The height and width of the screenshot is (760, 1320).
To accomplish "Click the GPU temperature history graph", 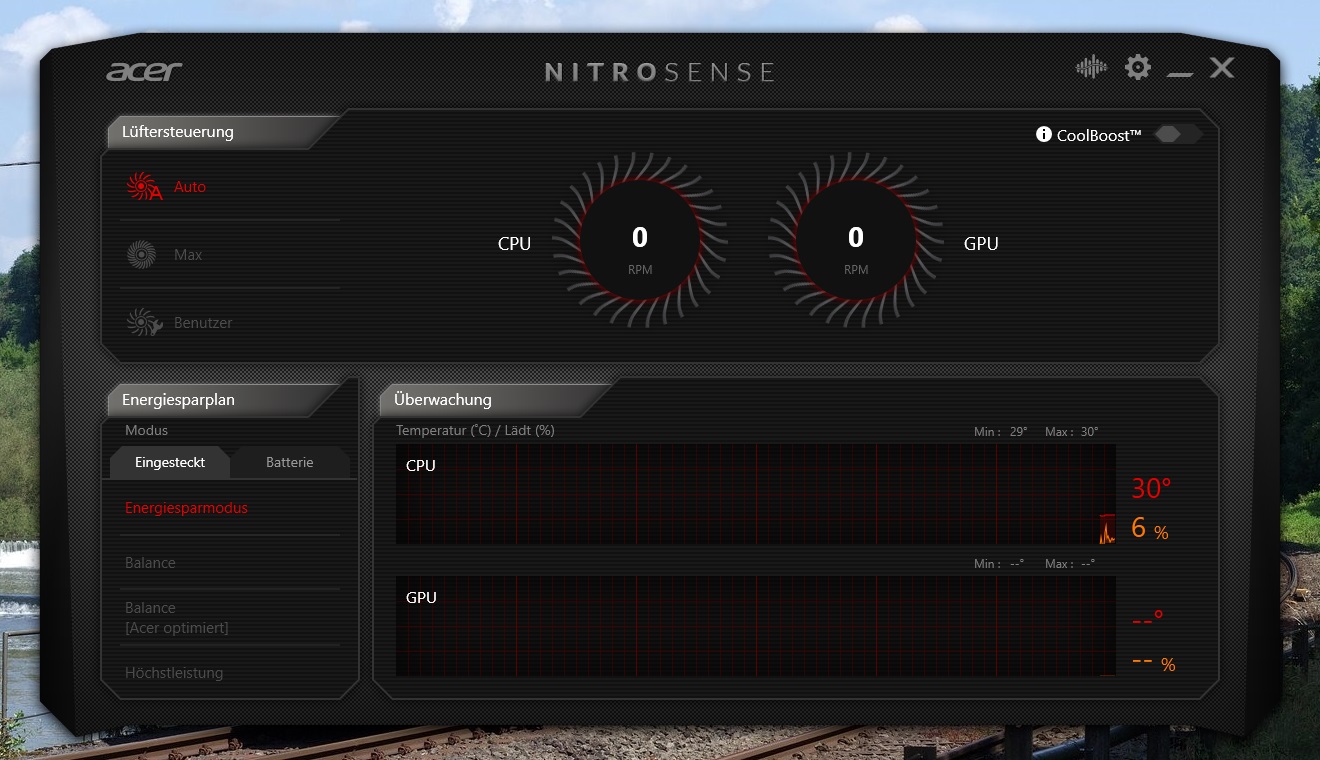I will pyautogui.click(x=756, y=626).
